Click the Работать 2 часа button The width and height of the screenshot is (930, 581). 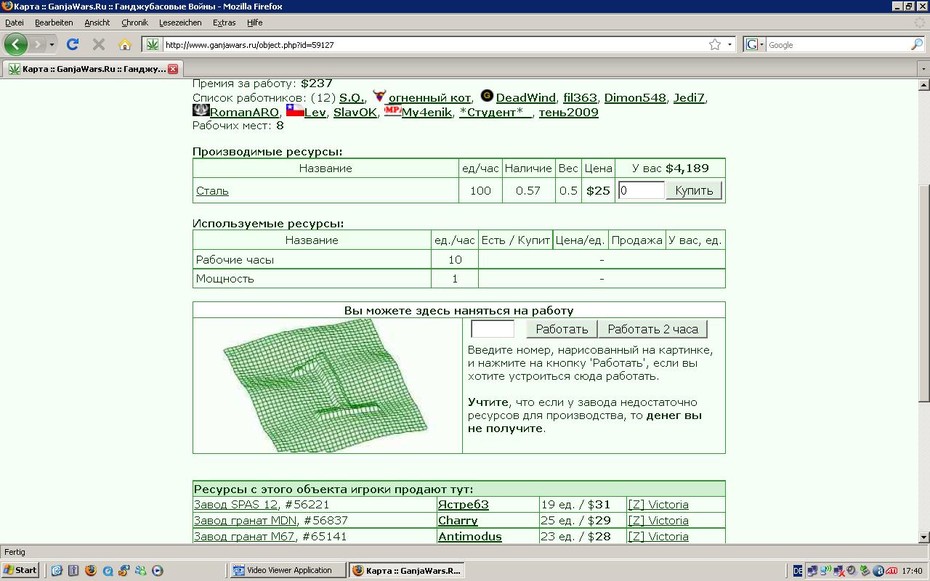click(652, 329)
